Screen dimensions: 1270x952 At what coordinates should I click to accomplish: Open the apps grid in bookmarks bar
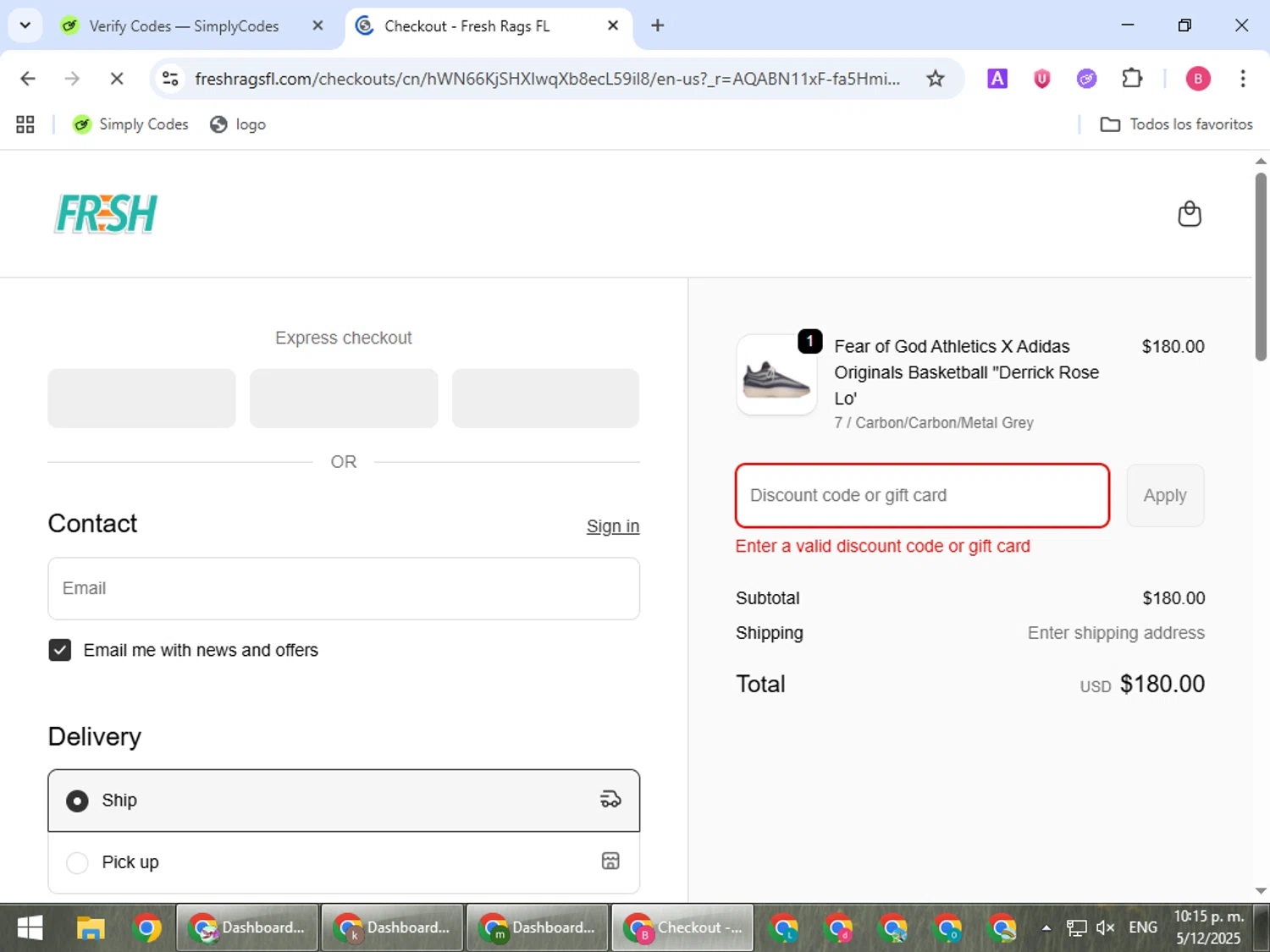pyautogui.click(x=25, y=124)
